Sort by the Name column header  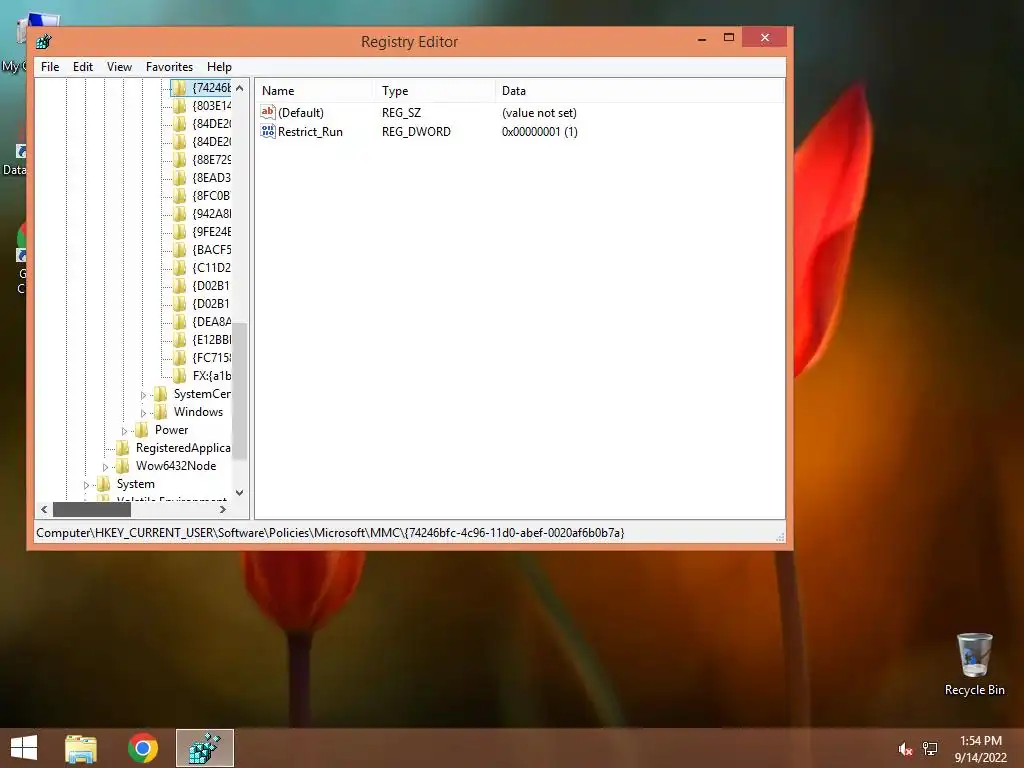click(x=315, y=91)
